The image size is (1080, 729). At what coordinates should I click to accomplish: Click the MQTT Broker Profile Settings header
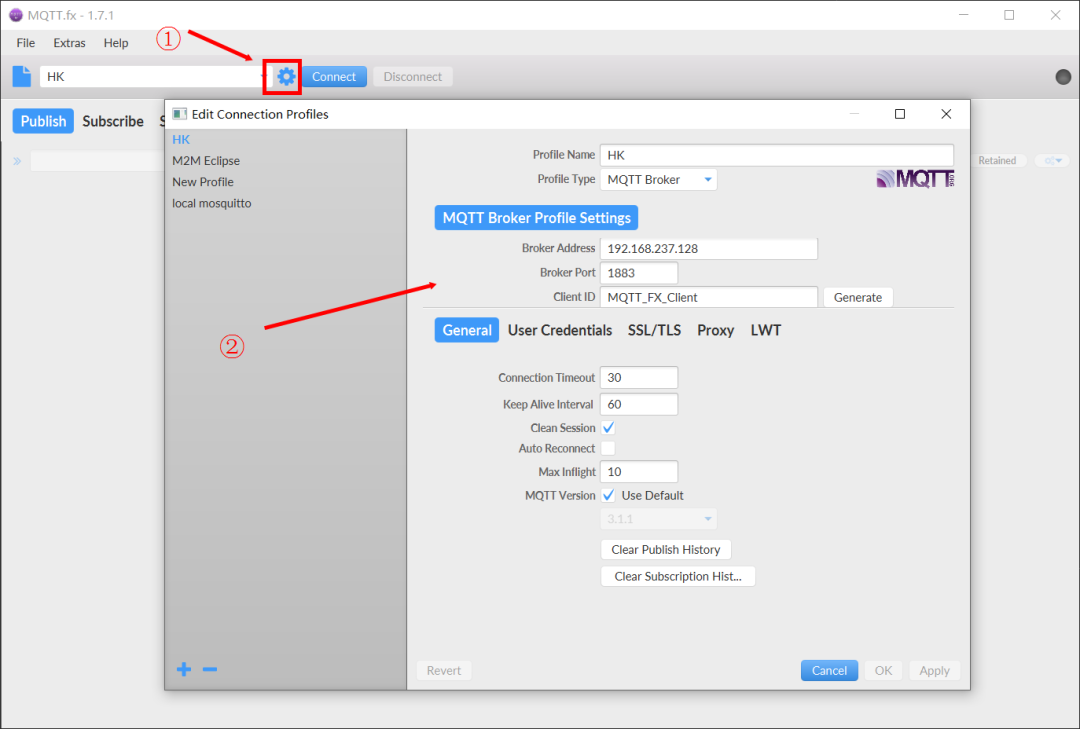(x=537, y=218)
